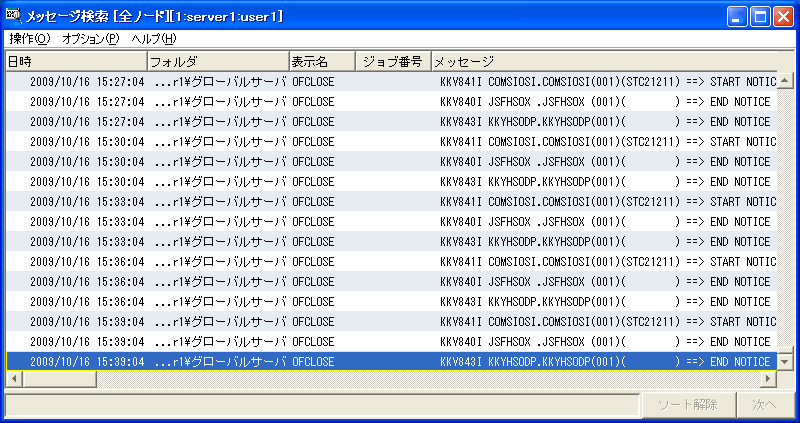Minimize the メッセージ検索 window
This screenshot has height=423, width=800.
[737, 17]
